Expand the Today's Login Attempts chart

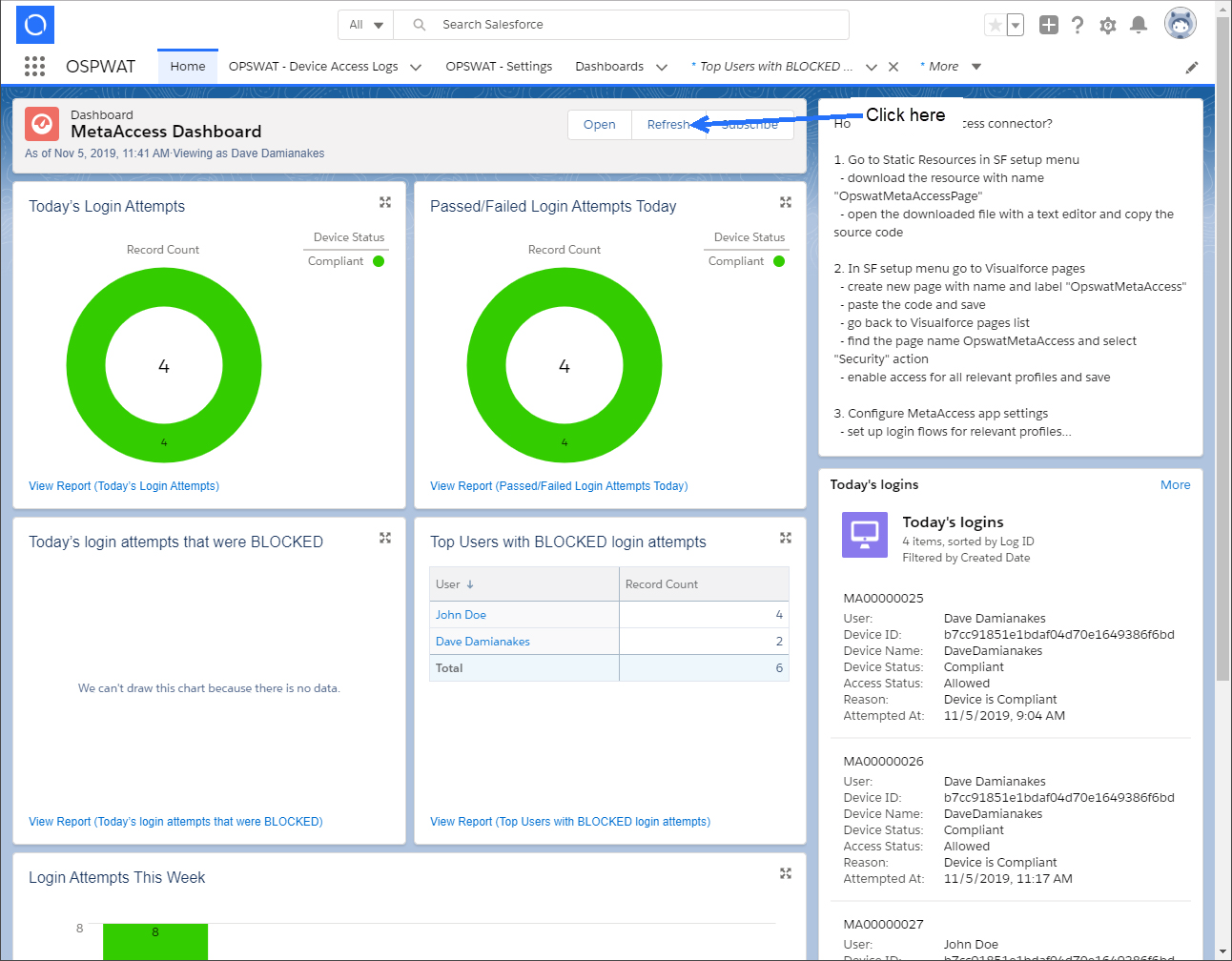click(385, 202)
